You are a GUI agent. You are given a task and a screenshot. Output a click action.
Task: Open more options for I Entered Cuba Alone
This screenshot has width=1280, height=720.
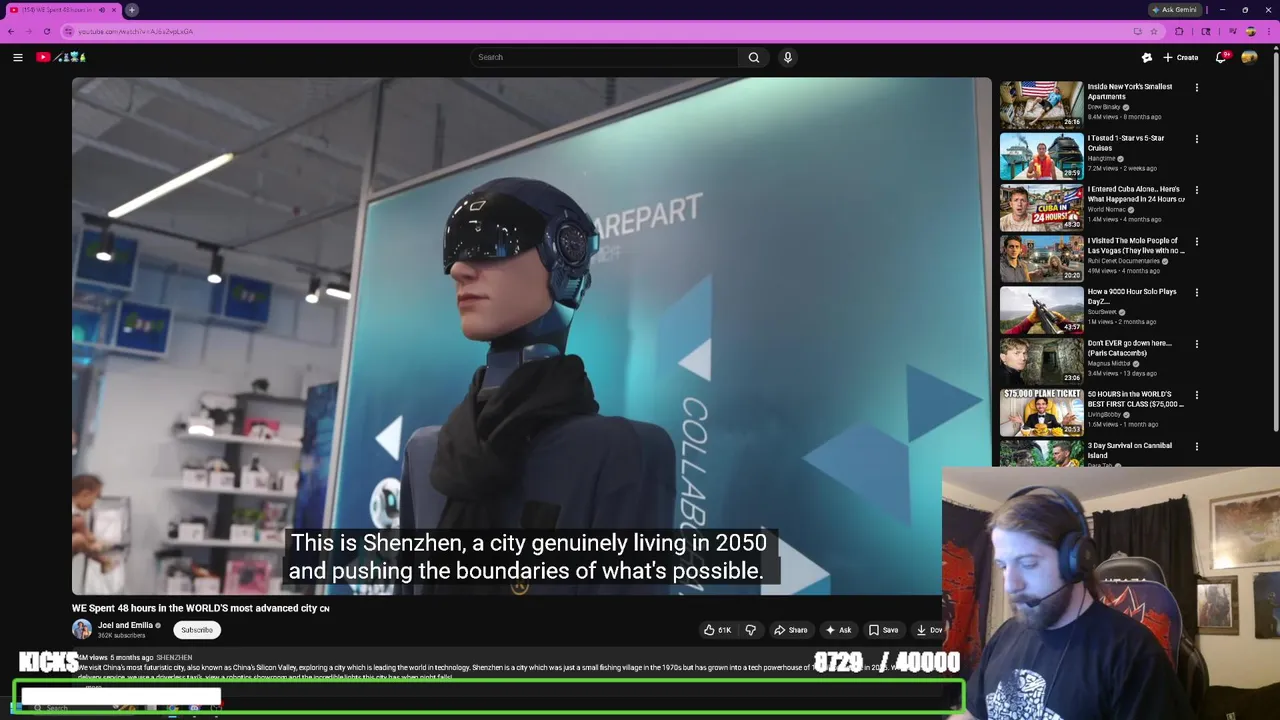[x=1196, y=190]
